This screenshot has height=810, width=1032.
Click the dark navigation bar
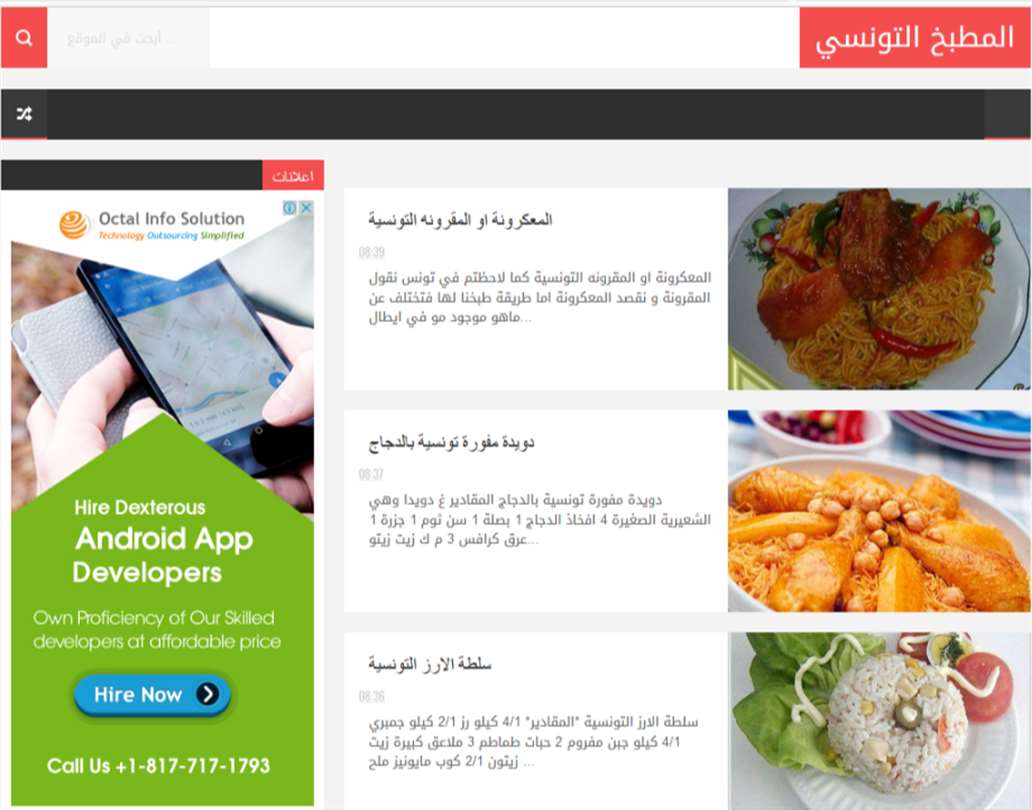tap(516, 114)
